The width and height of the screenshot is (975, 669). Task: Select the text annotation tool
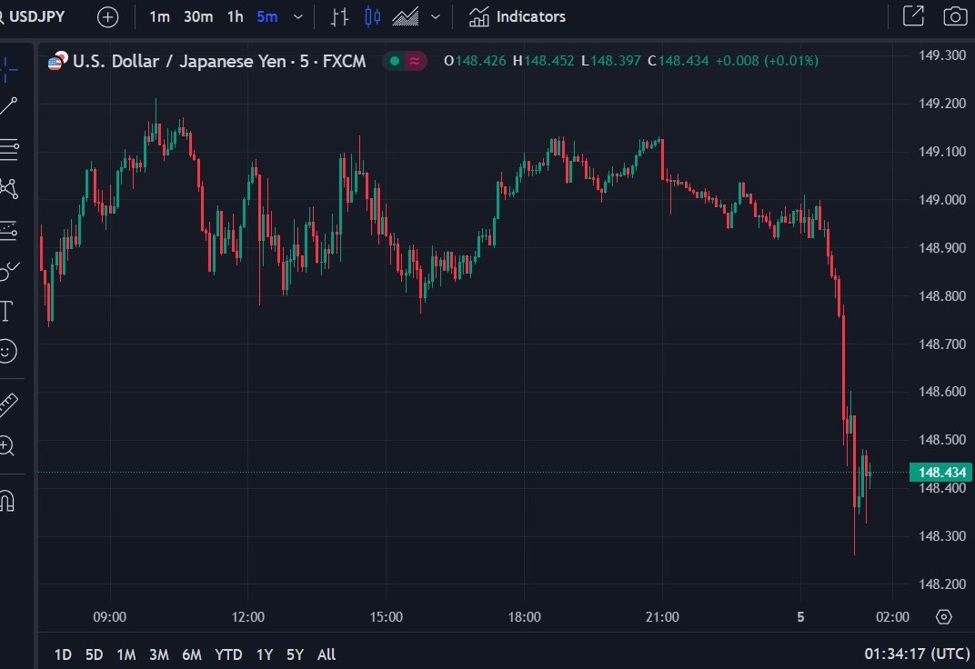[6, 311]
